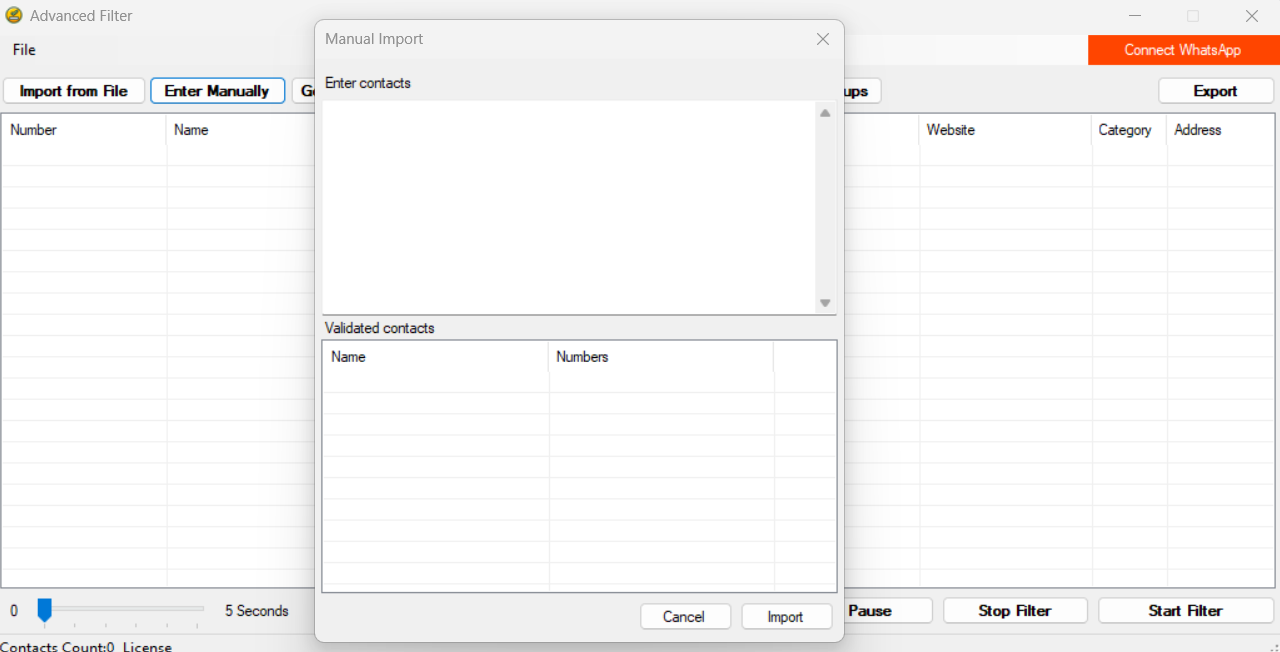The image size is (1280, 652).
Task: Click the Name column header in Validated contacts
Action: click(x=435, y=357)
